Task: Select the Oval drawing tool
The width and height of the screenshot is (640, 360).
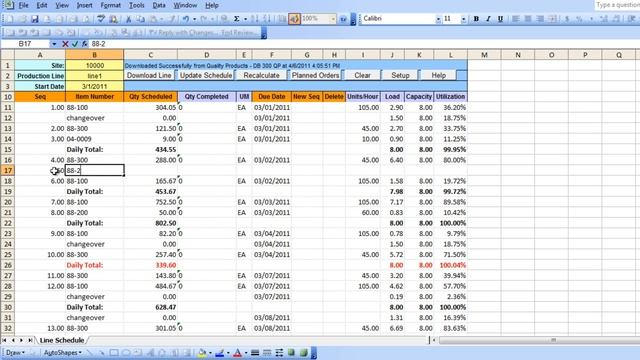Action: click(x=126, y=353)
